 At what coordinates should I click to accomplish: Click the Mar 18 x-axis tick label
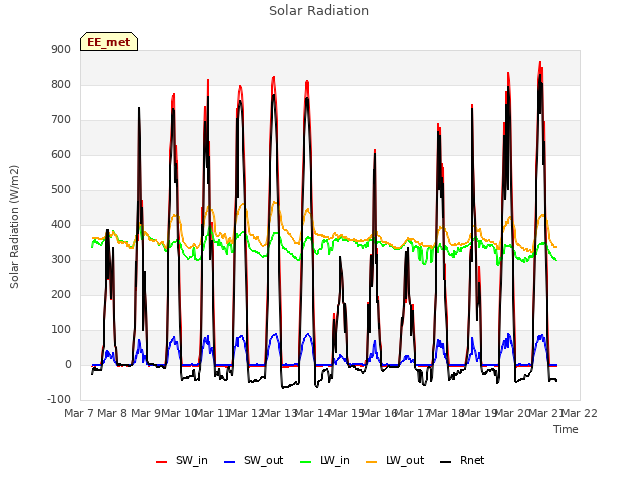pos(446,413)
